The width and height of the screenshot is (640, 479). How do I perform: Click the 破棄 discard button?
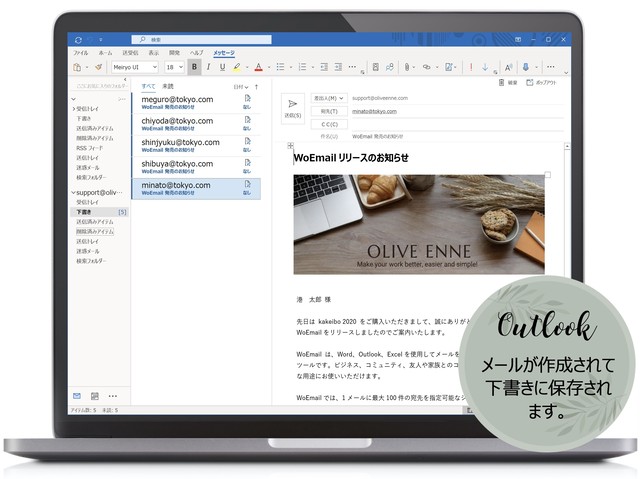point(508,83)
